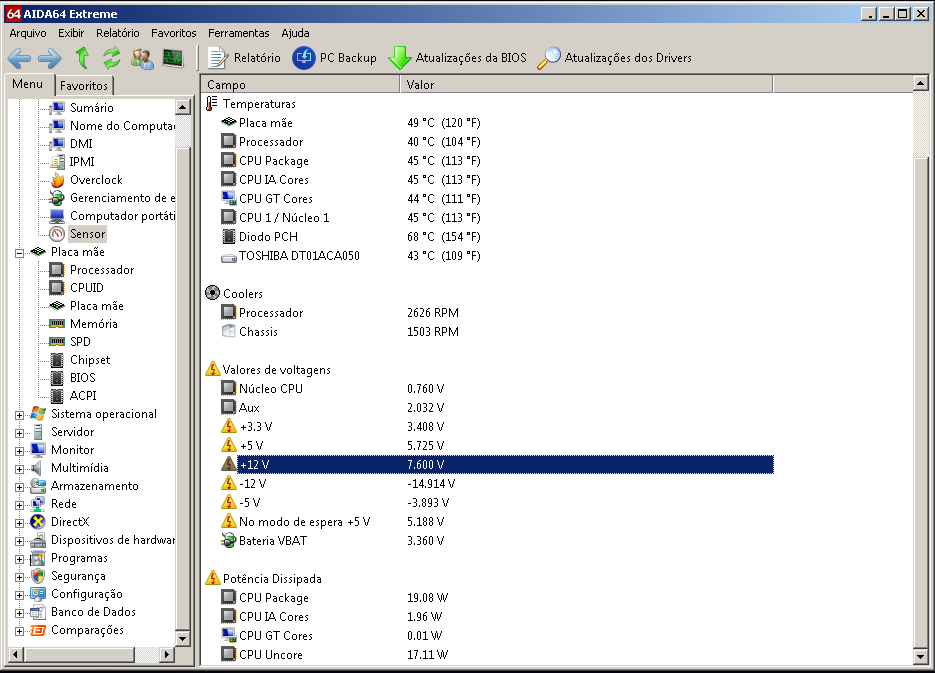
Task: Select Processador under Placa mãe in the tree
Action: coord(102,269)
